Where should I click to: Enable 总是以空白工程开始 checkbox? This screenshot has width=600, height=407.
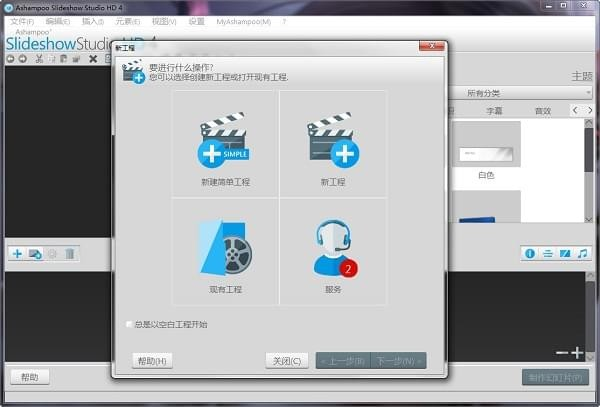point(129,324)
